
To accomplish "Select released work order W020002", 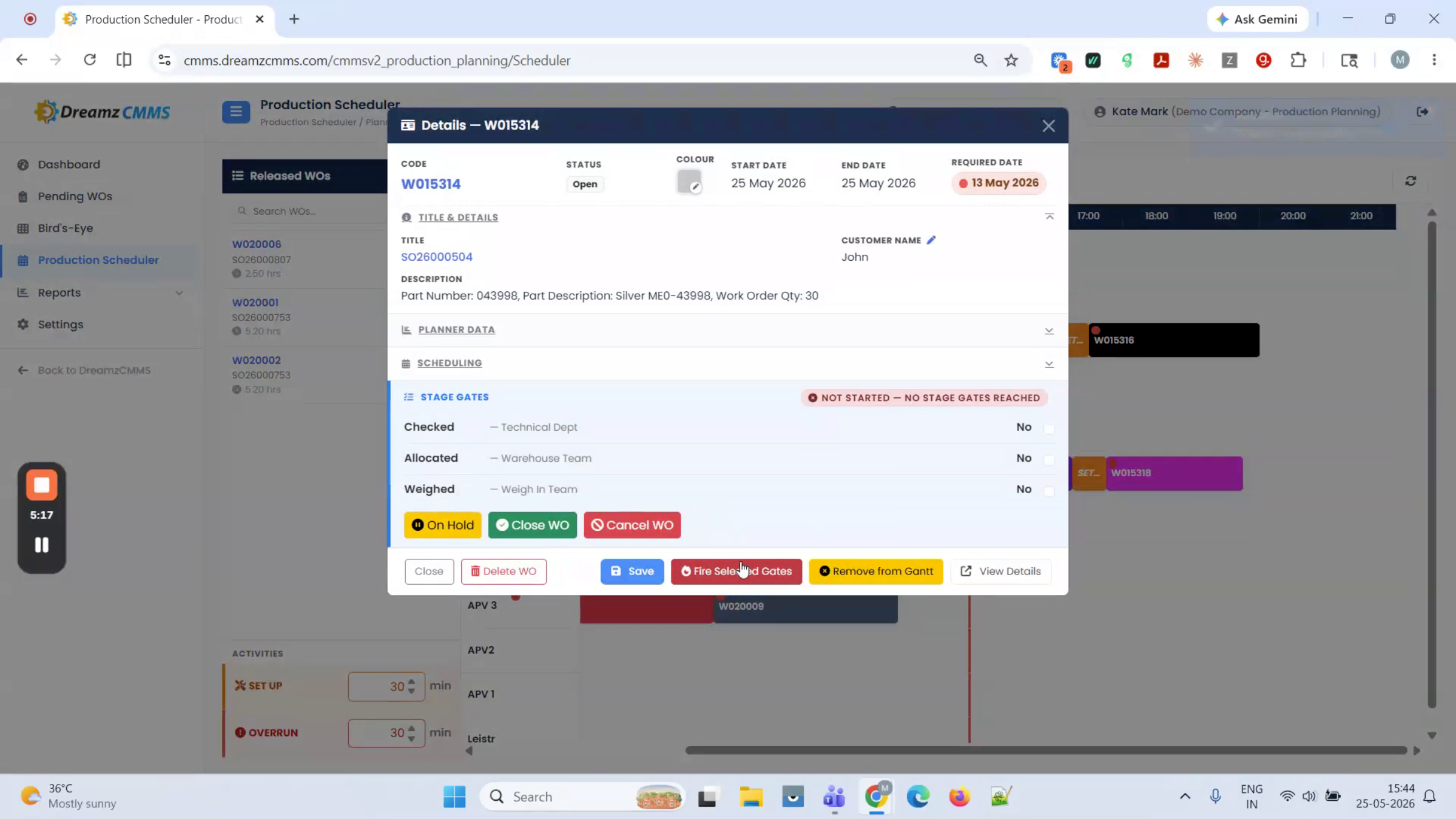I will [256, 360].
